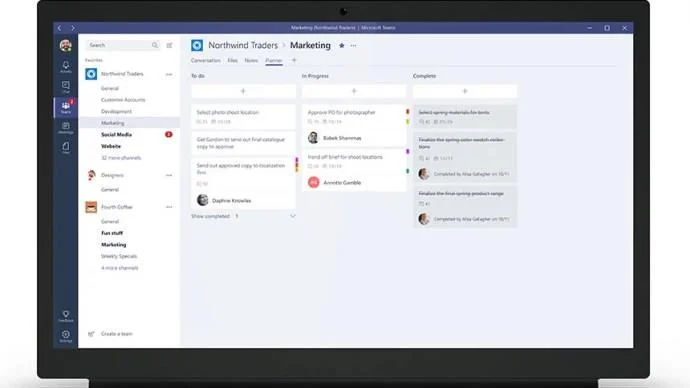The image size is (690, 388).
Task: Open the Select photo shoot location task card
Action: [x=243, y=117]
